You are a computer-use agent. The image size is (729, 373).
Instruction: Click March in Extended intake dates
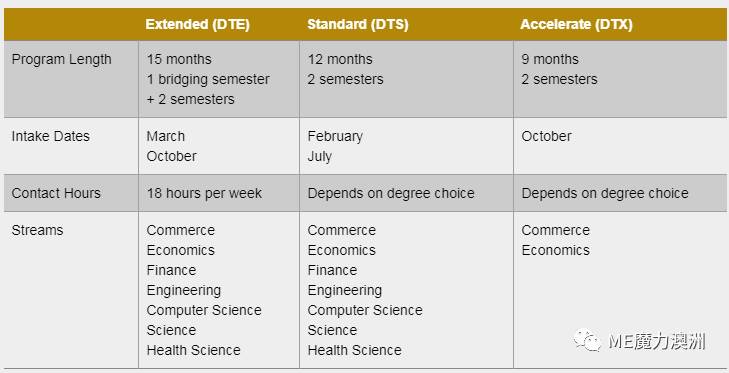point(166,136)
